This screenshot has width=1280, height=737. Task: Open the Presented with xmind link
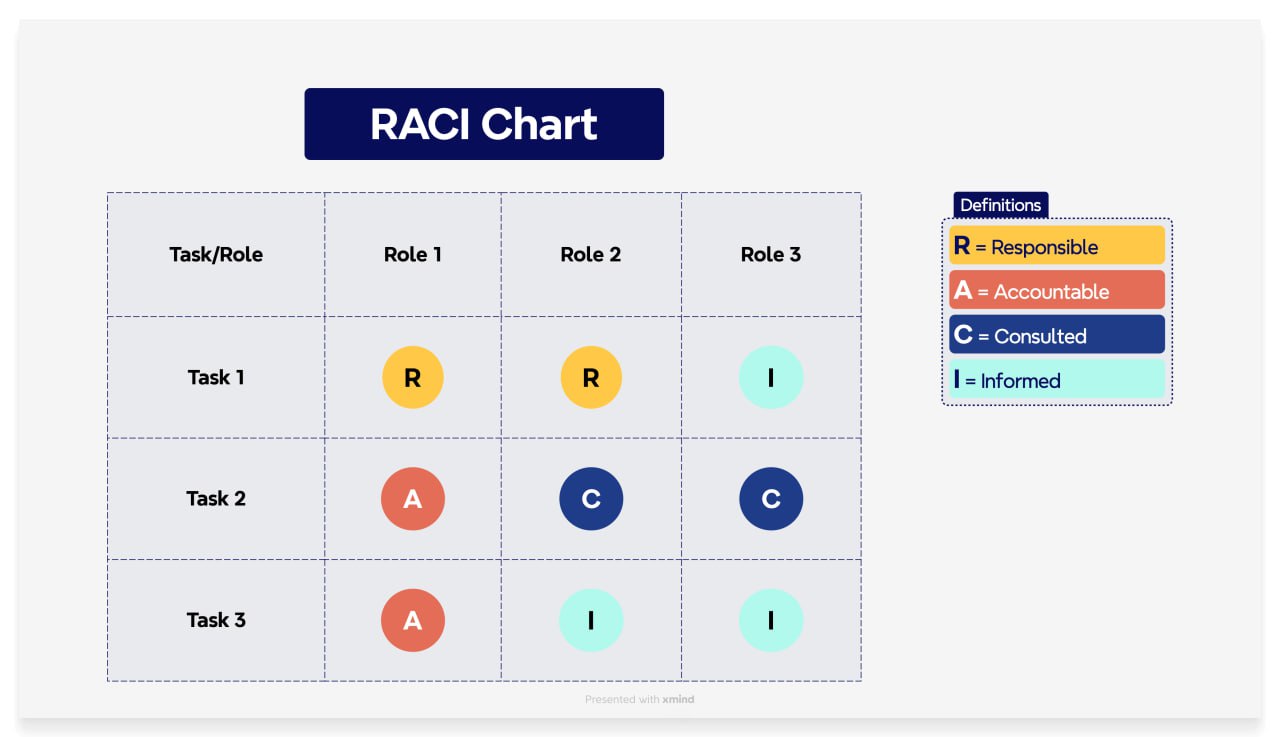(x=639, y=699)
